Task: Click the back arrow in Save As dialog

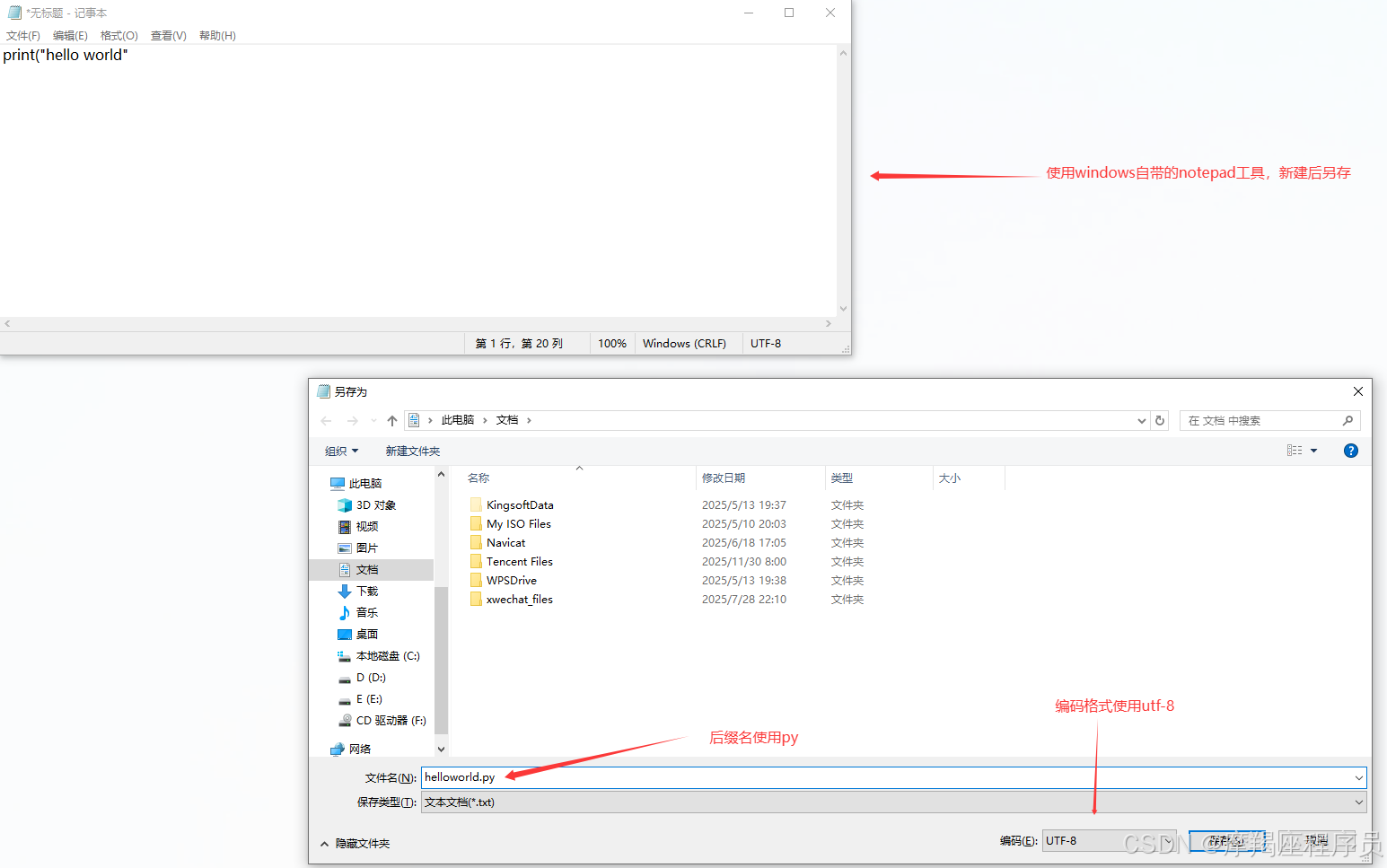Action: tap(326, 421)
